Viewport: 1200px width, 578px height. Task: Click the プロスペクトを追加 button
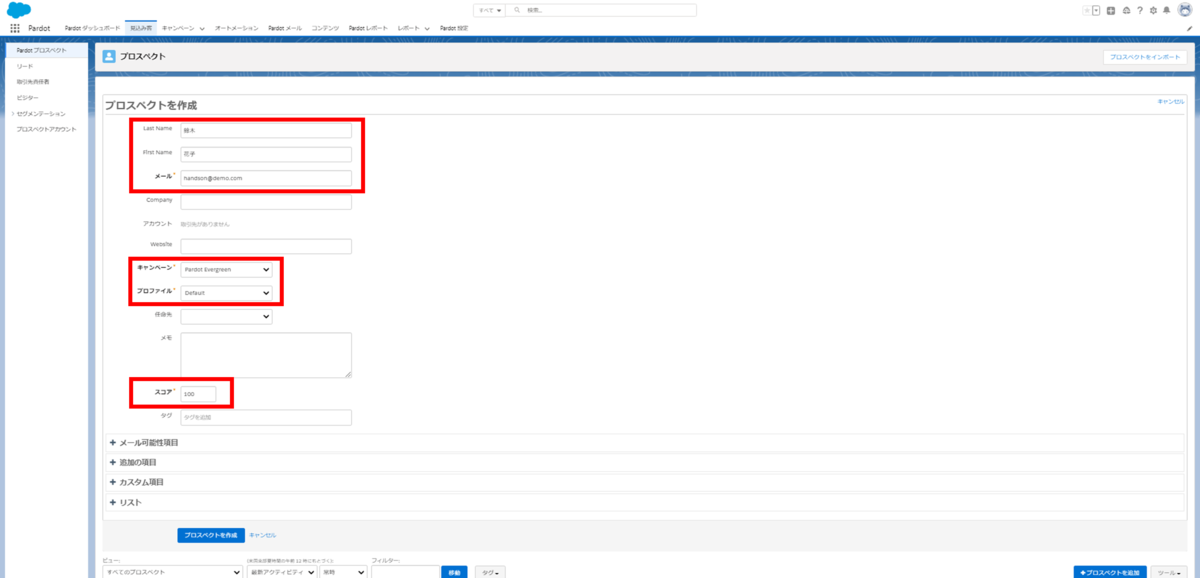tap(1110, 573)
